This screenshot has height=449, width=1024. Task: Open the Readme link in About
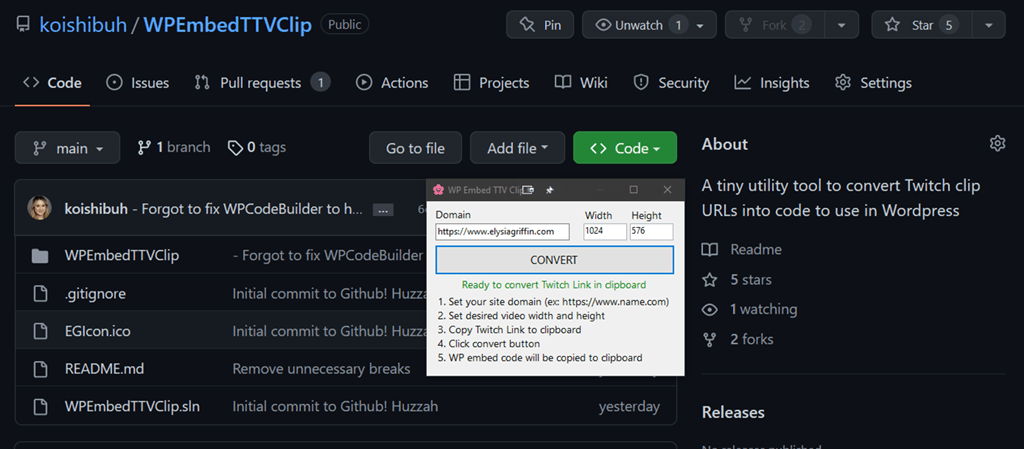(x=756, y=249)
